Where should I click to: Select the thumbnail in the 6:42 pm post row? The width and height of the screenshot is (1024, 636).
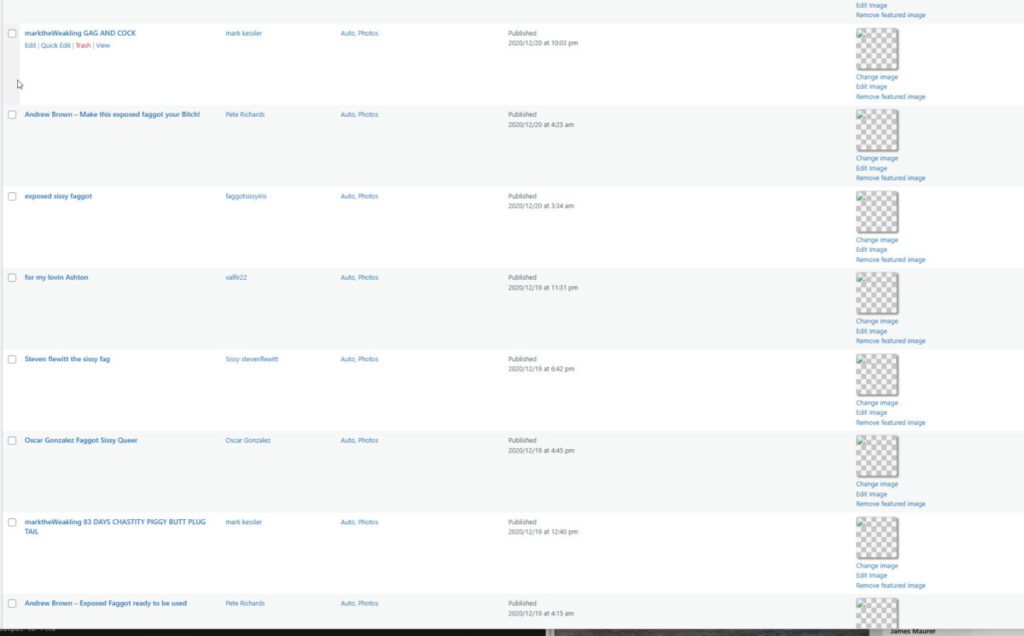(877, 375)
